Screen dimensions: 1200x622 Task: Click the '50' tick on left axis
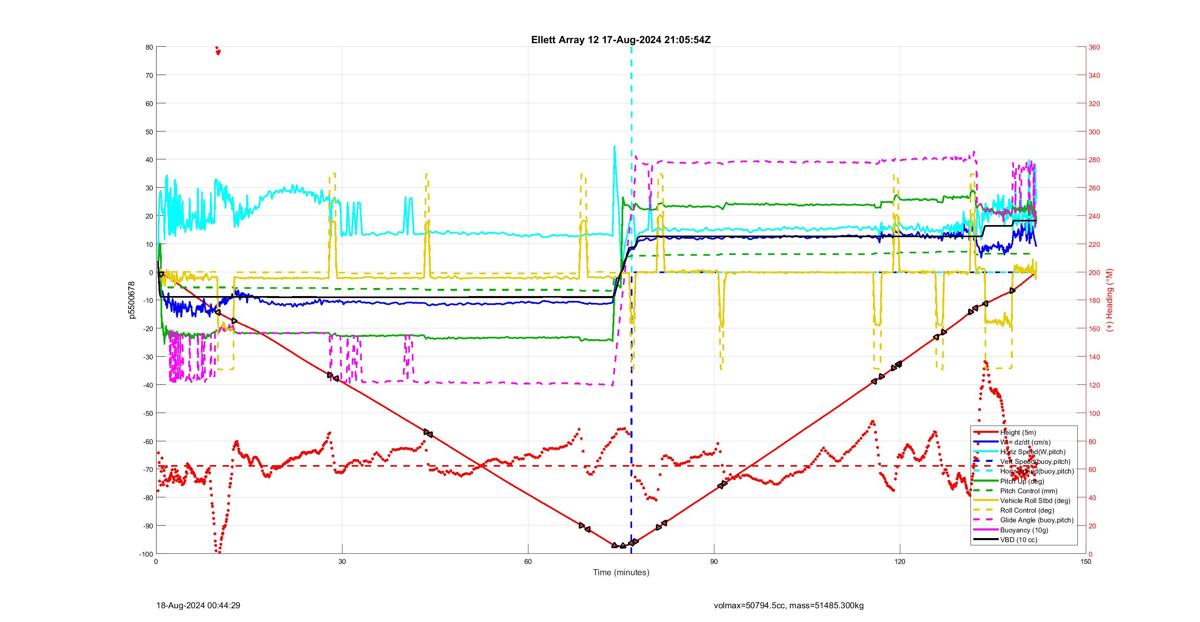[148, 132]
